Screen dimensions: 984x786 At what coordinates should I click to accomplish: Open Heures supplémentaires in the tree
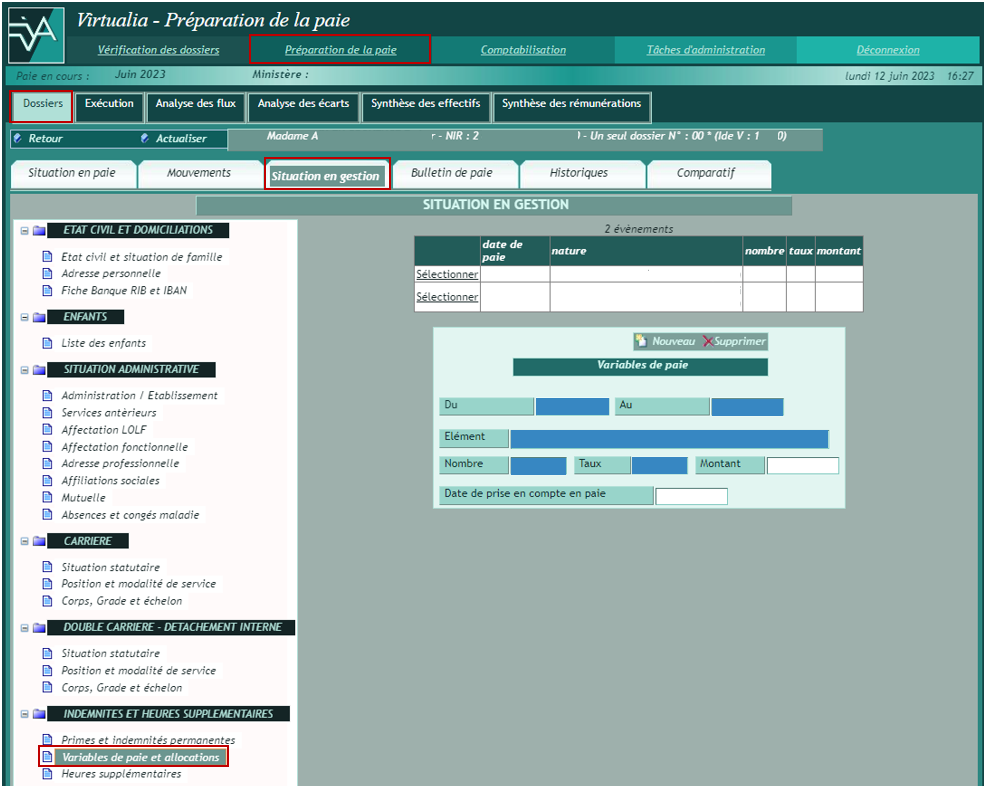pos(121,774)
